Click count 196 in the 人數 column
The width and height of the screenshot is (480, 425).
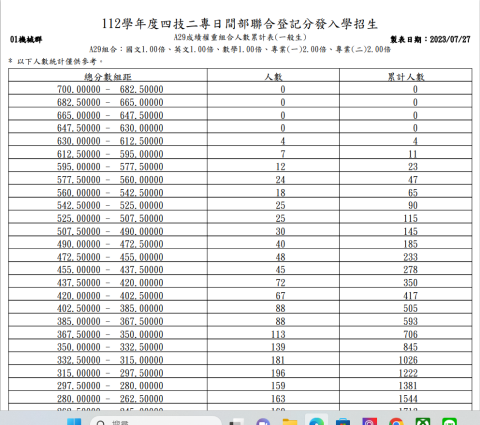tap(278, 373)
